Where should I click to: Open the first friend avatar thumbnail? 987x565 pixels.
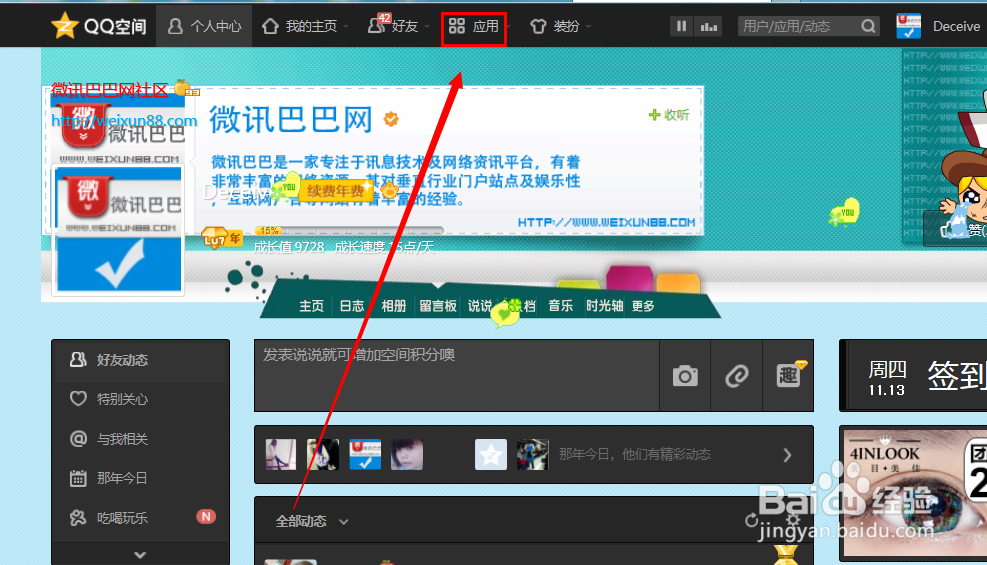(x=281, y=454)
